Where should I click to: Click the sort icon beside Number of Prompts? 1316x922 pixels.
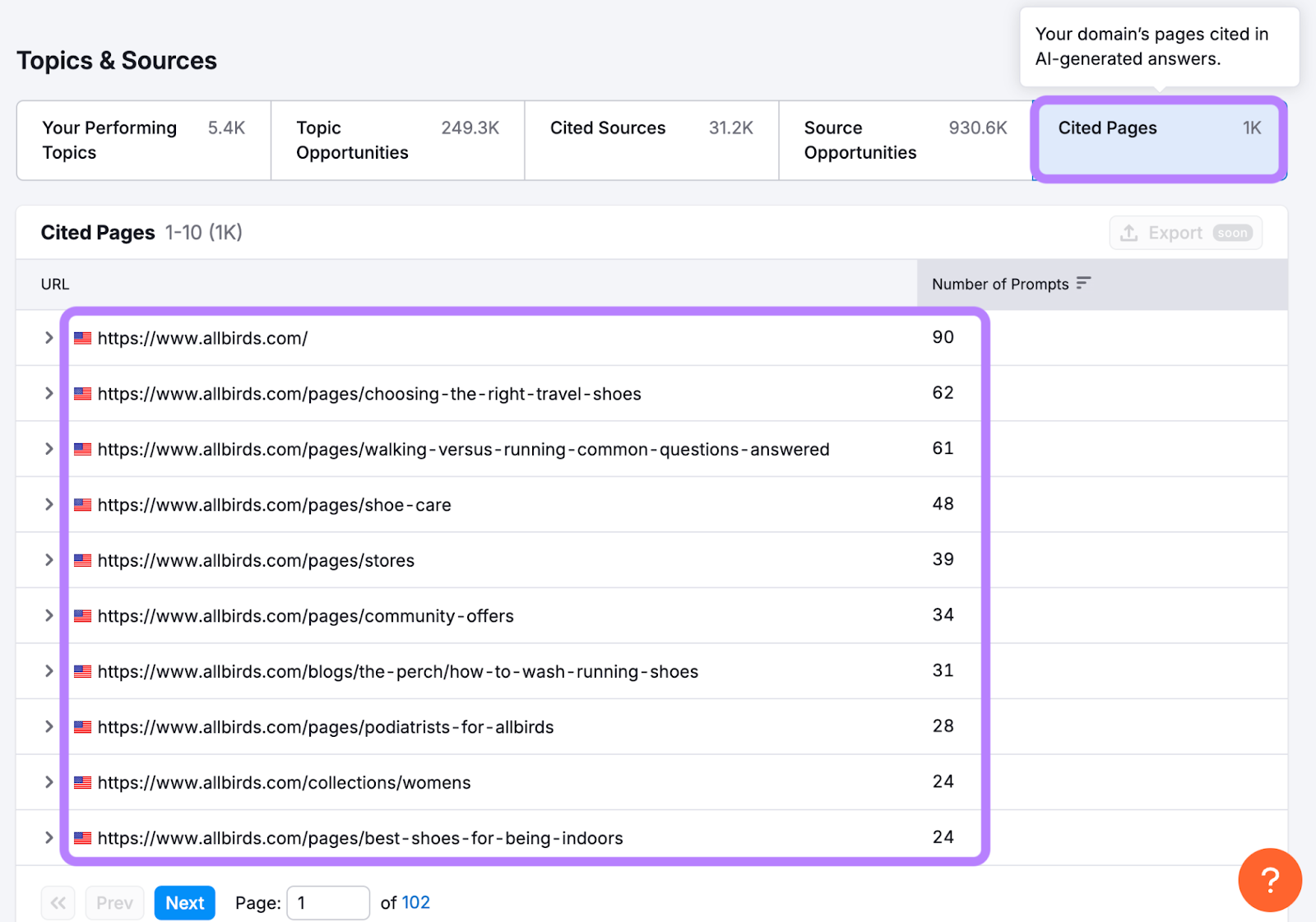(1083, 283)
